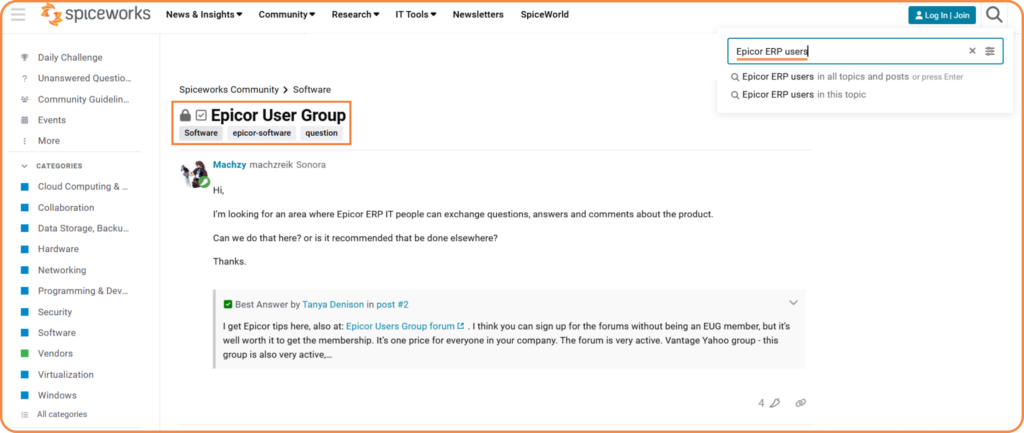1024x433 pixels.
Task: Click the Log In | Join button
Action: pyautogui.click(x=942, y=15)
